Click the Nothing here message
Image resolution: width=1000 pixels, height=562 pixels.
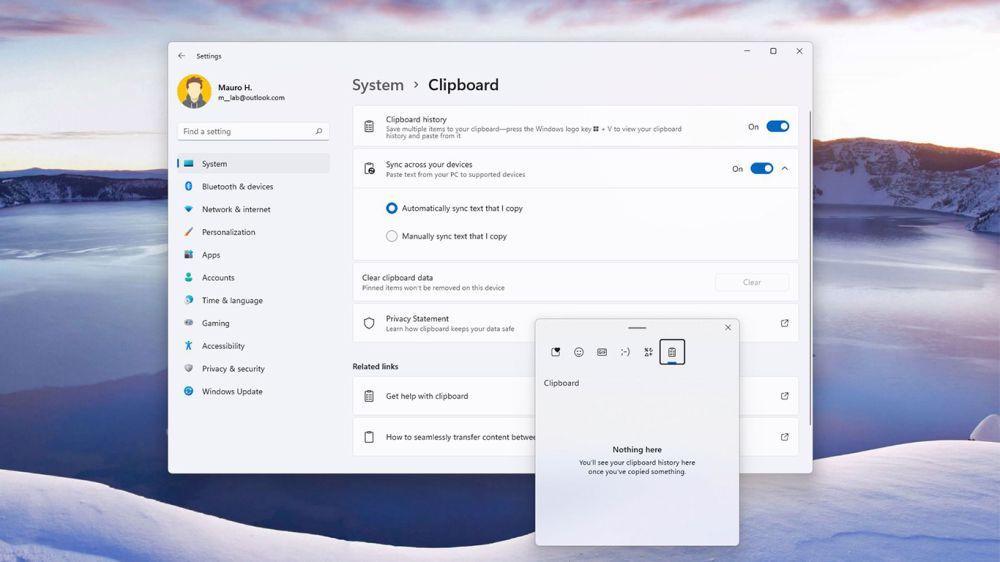tap(637, 450)
